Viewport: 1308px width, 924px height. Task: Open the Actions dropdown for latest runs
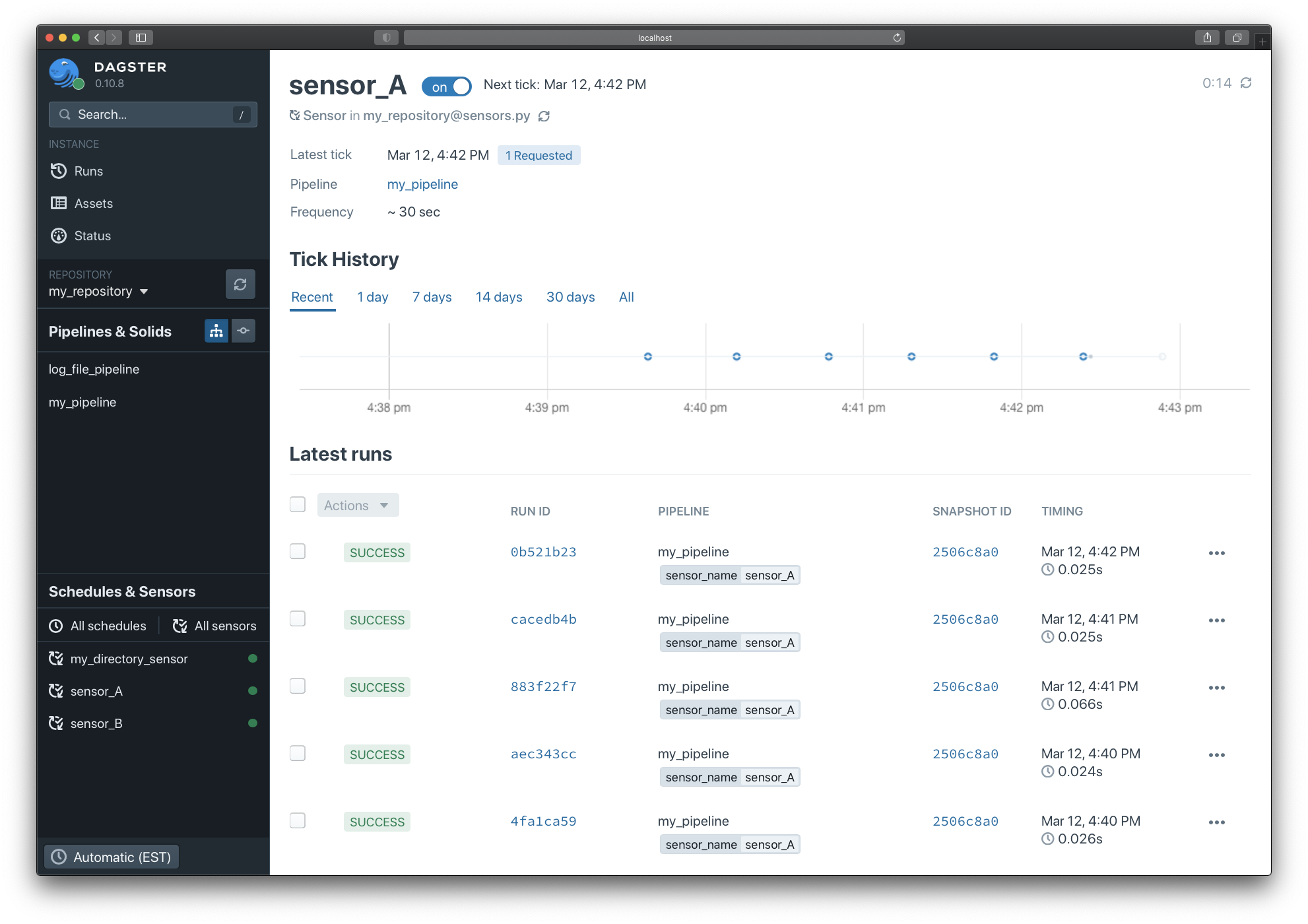[356, 504]
